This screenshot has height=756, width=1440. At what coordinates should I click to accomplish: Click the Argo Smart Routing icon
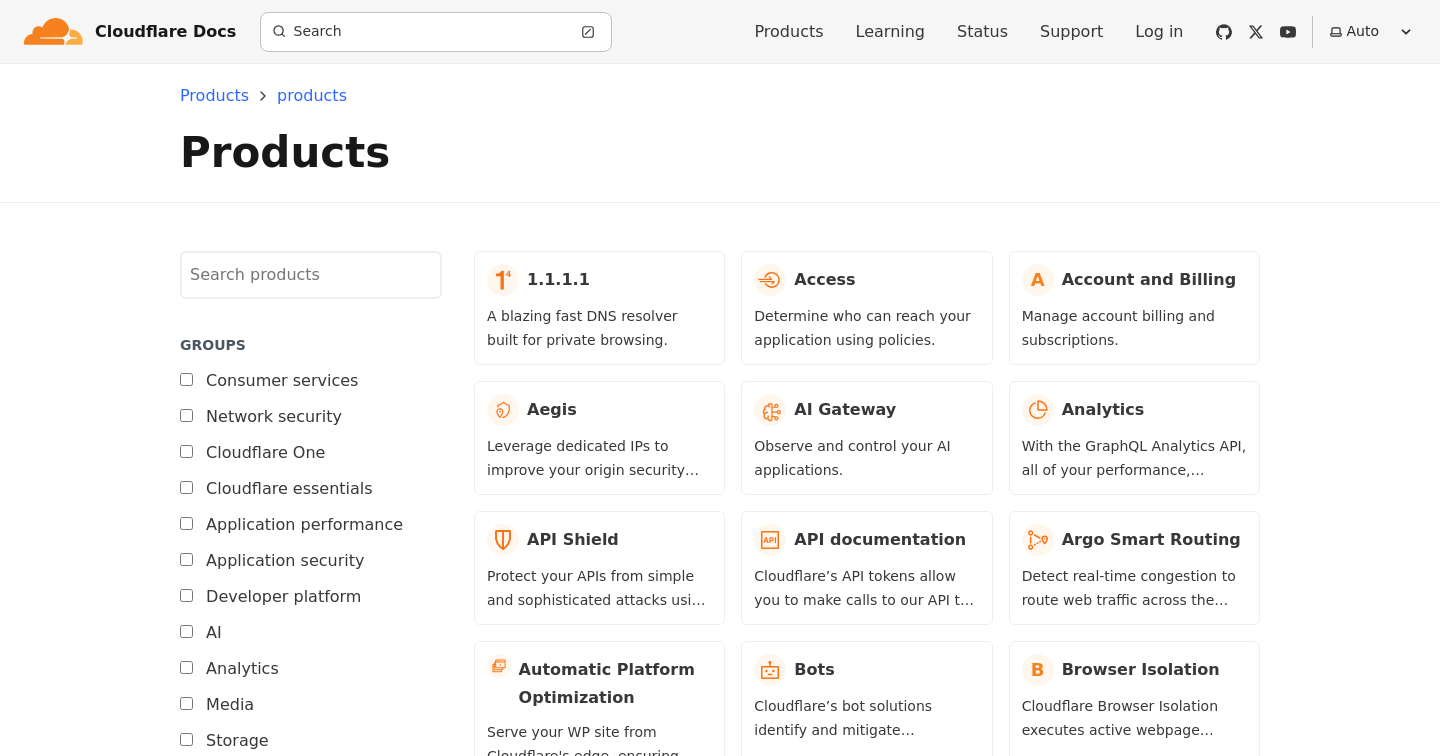click(1038, 540)
